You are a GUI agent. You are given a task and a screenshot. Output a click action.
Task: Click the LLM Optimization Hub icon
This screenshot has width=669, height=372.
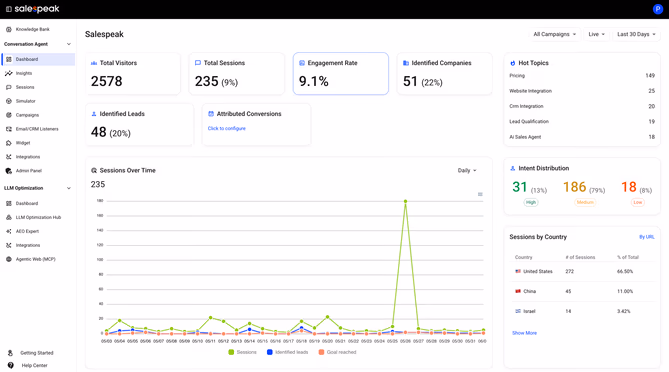[9, 217]
